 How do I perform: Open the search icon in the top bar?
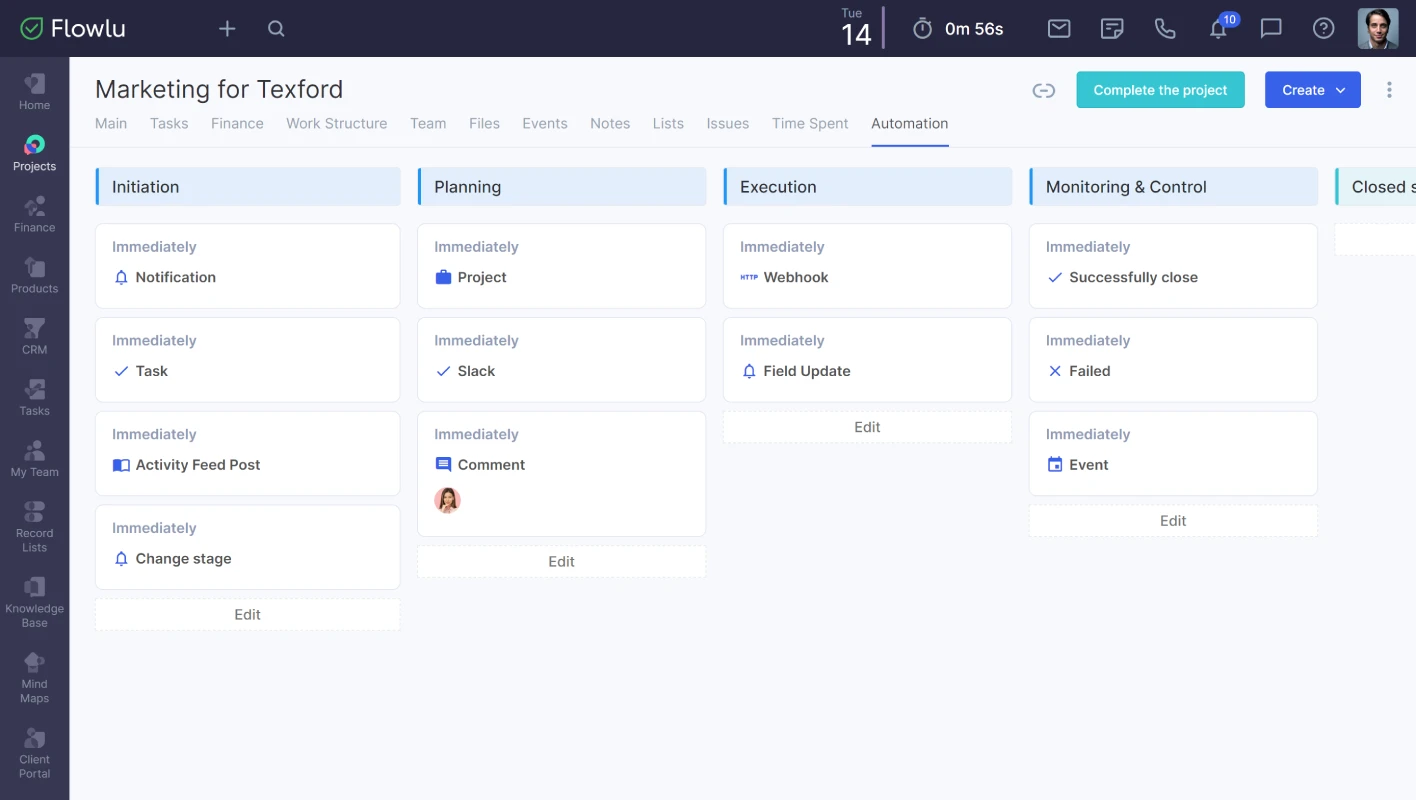tap(276, 28)
